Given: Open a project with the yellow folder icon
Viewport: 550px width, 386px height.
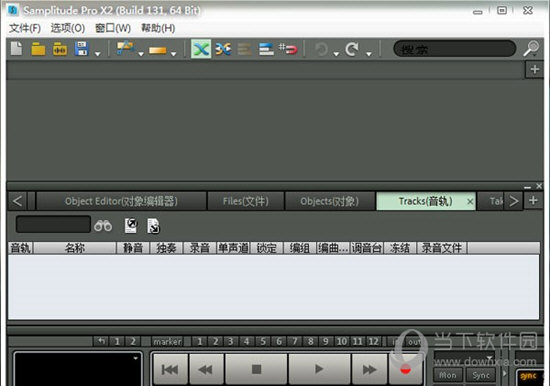Looking at the screenshot, I should (x=38, y=49).
